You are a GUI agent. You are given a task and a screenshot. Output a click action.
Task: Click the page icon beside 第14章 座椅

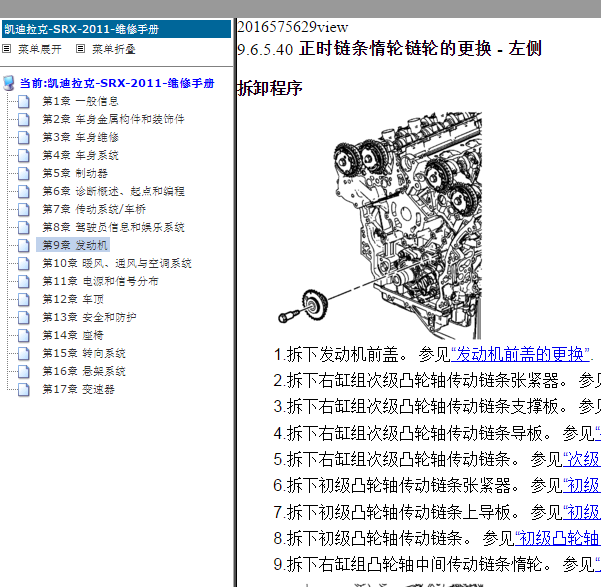(x=23, y=336)
